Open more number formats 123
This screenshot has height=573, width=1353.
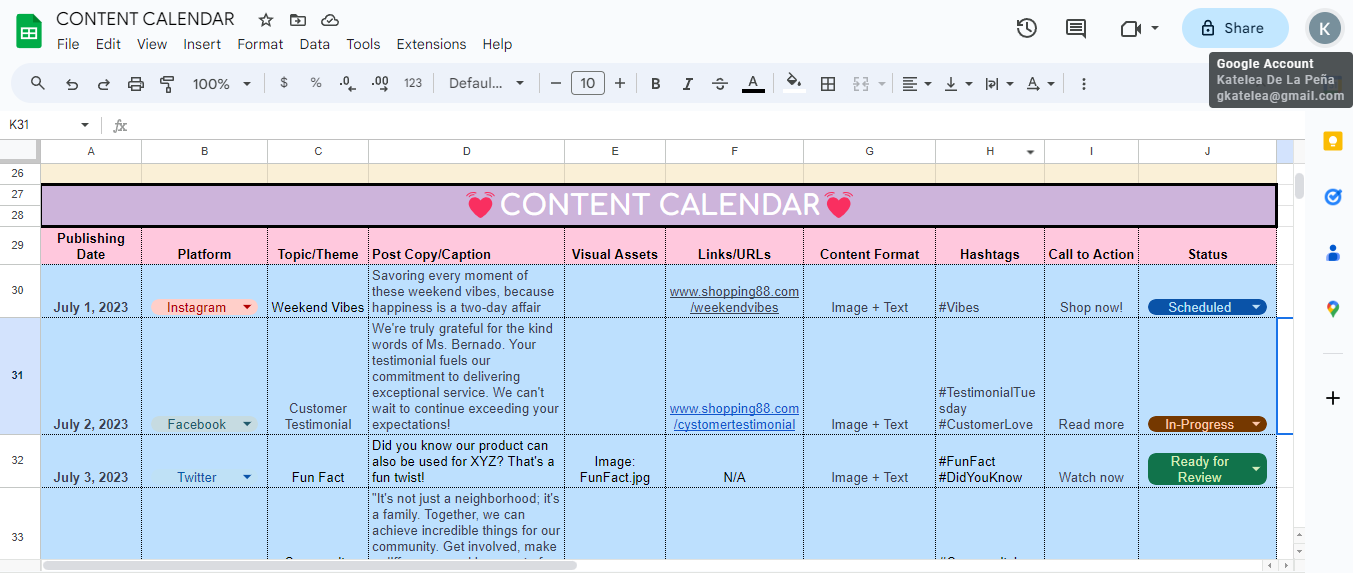tap(413, 83)
